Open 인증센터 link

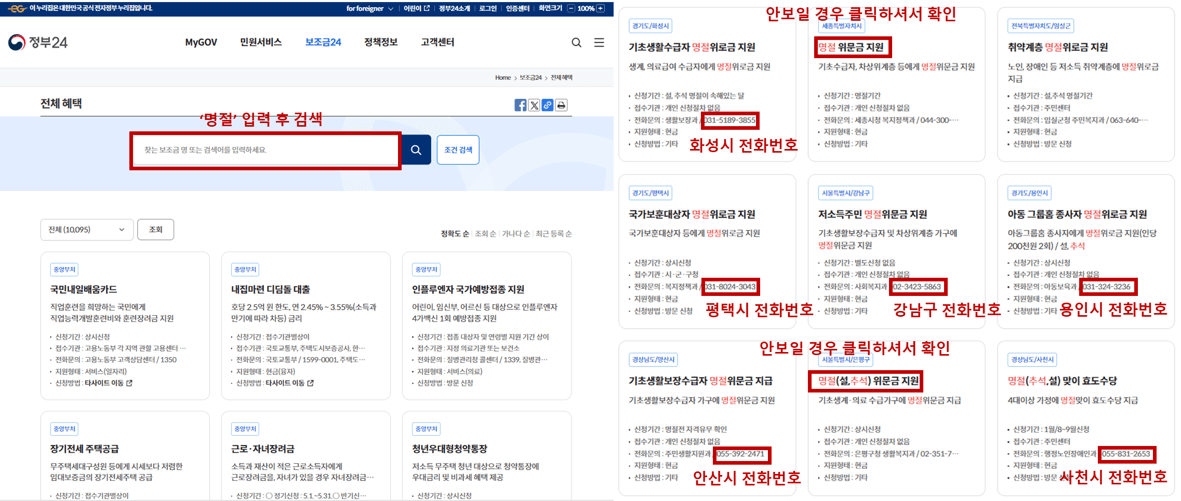pos(516,8)
